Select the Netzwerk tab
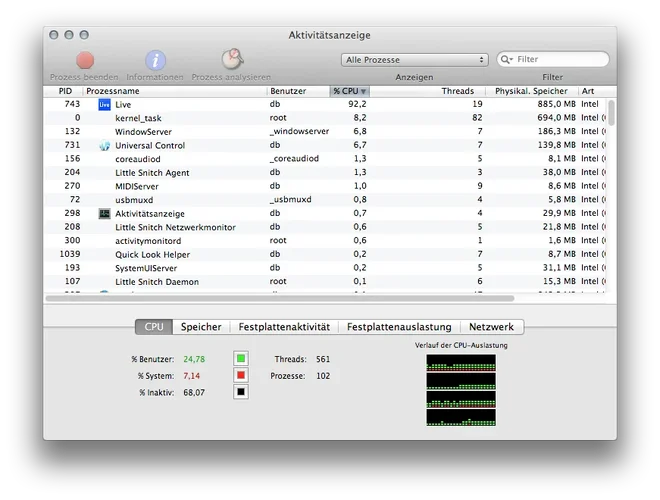This screenshot has width=660, height=500. point(491,327)
